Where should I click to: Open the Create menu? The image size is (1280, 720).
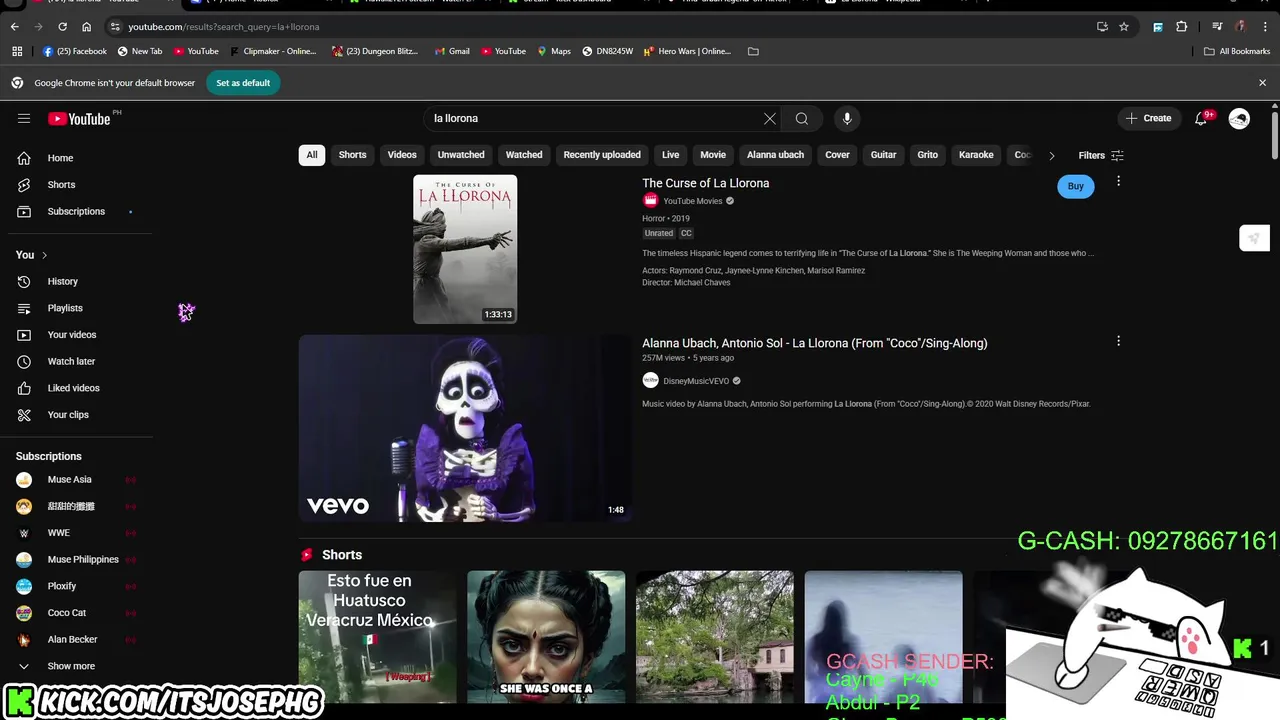click(x=1147, y=118)
